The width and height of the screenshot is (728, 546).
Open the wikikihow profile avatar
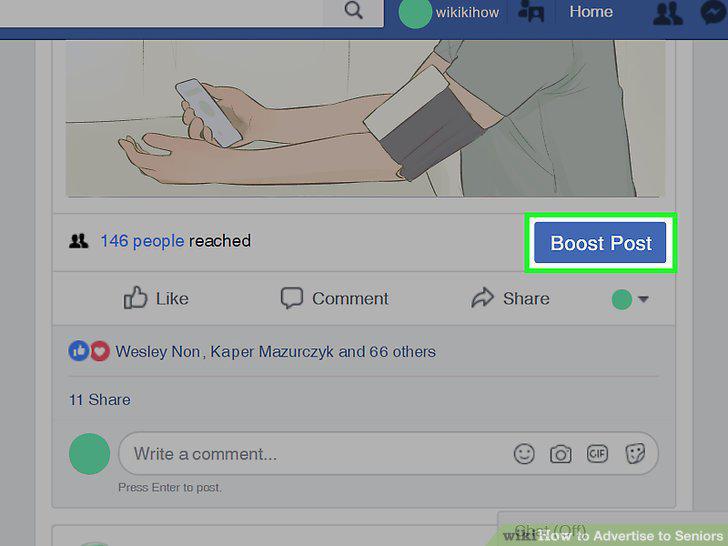coord(415,12)
